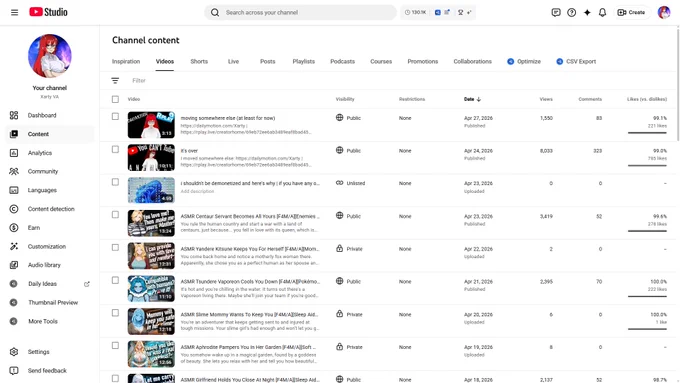The image size is (680, 383).
Task: Click the More Tools extension icon
Action: click(x=14, y=321)
